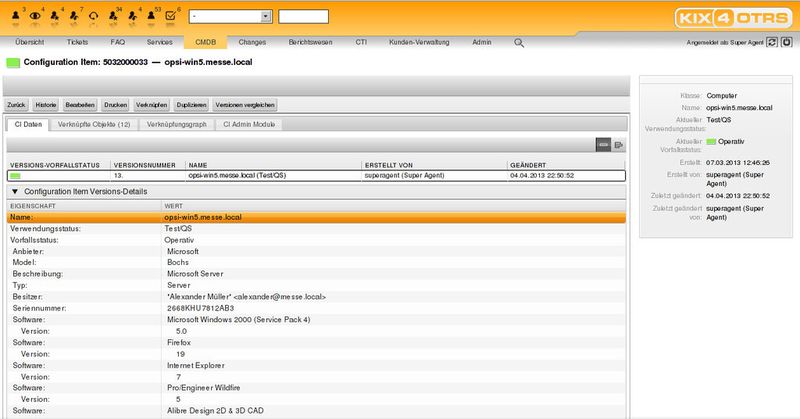Click the circular arrows icon in toolbar

pos(93,16)
